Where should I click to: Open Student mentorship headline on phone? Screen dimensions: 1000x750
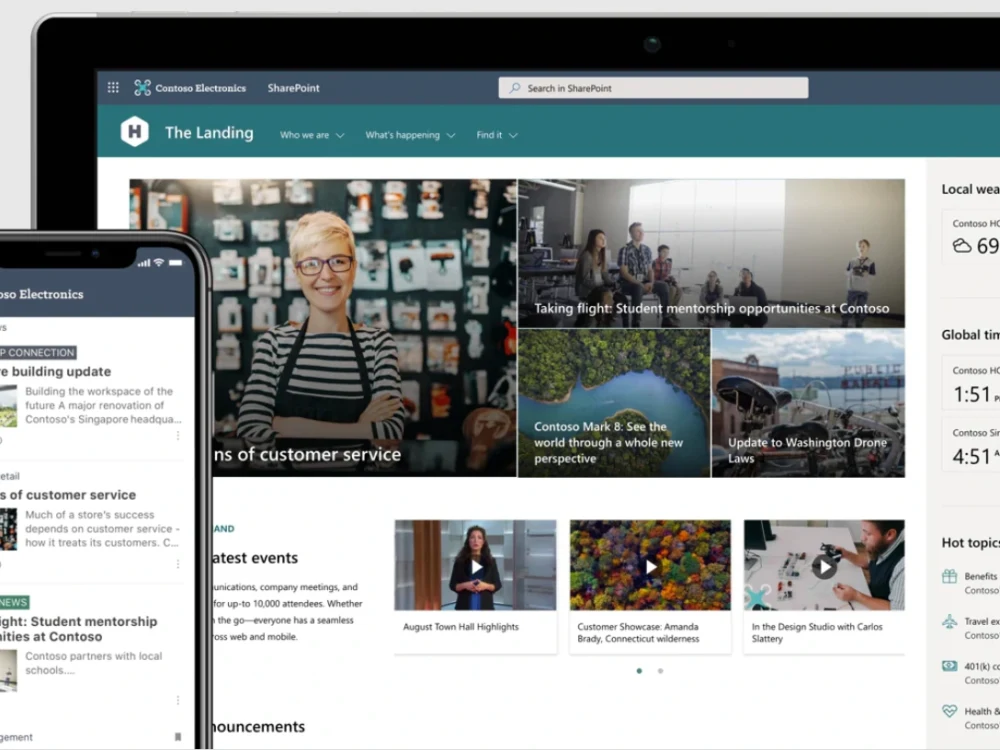78,629
